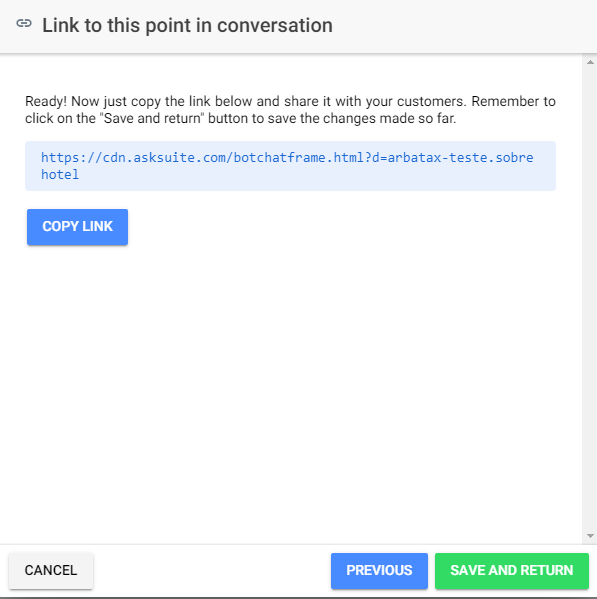The image size is (597, 599).
Task: Click the 'Link to this point in conversation' title
Action: point(187,25)
